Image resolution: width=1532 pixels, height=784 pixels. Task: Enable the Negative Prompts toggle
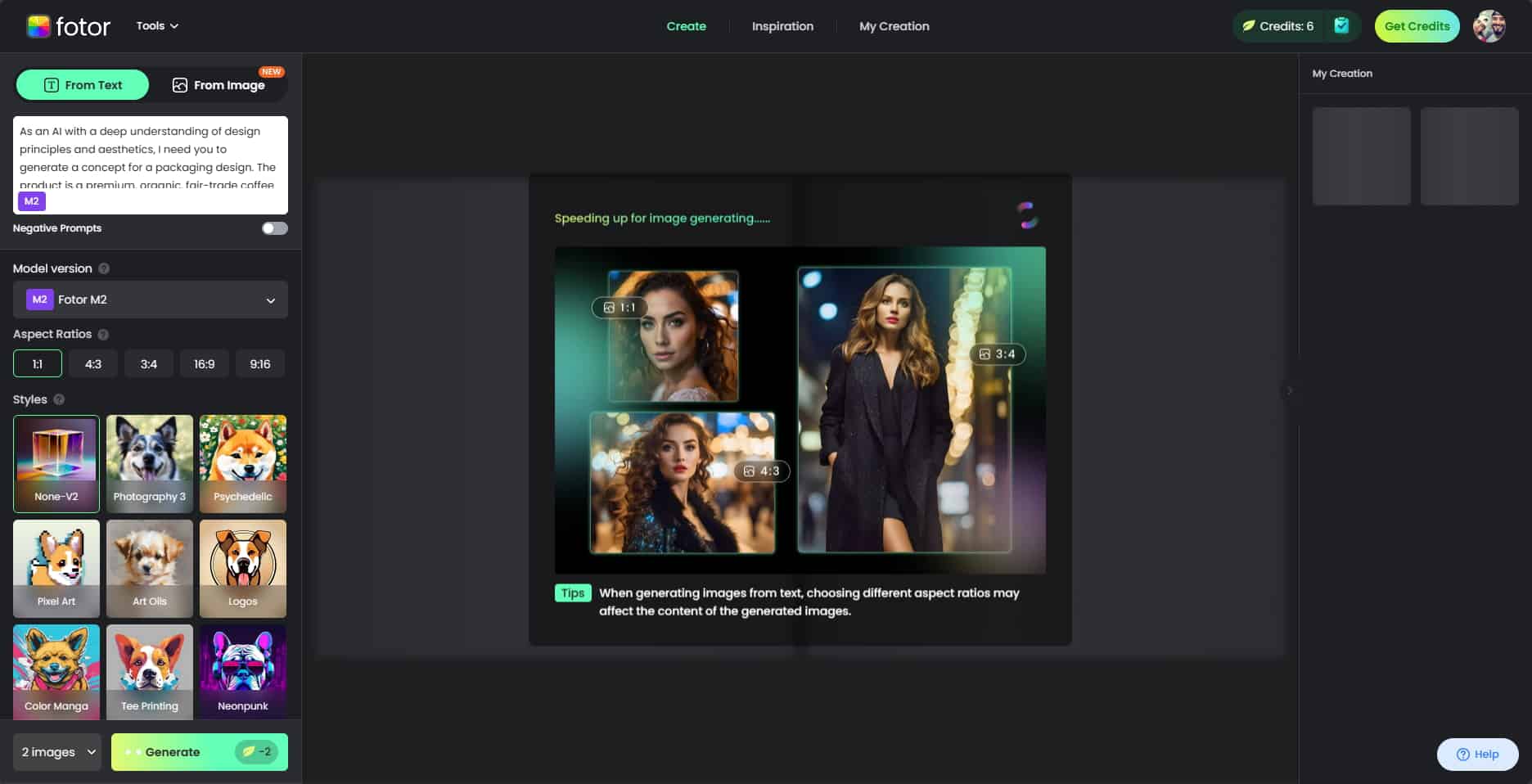pos(274,228)
